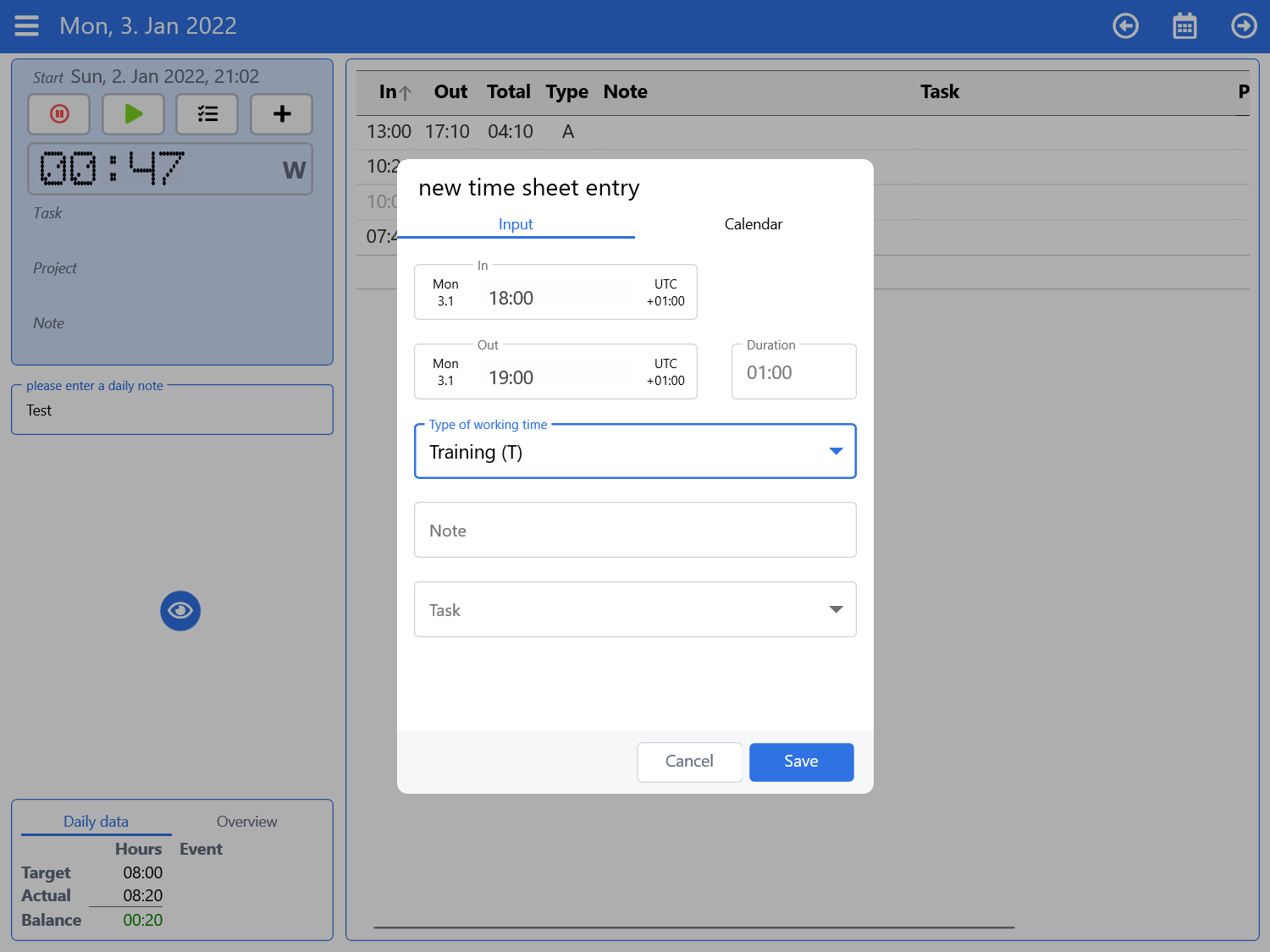Image resolution: width=1270 pixels, height=952 pixels.
Task: Click the Start time Sun, 2. Jan 2022, 21:02
Action: click(164, 77)
